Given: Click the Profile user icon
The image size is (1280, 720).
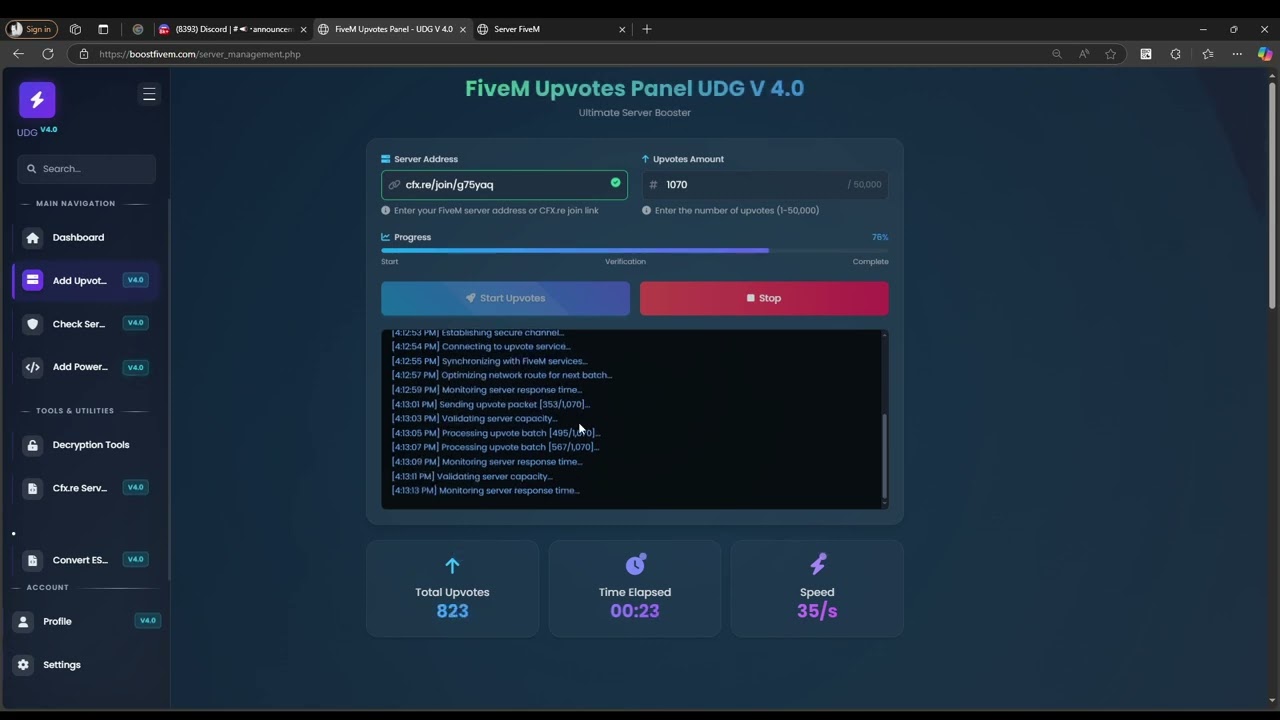Looking at the screenshot, I should coord(23,622).
